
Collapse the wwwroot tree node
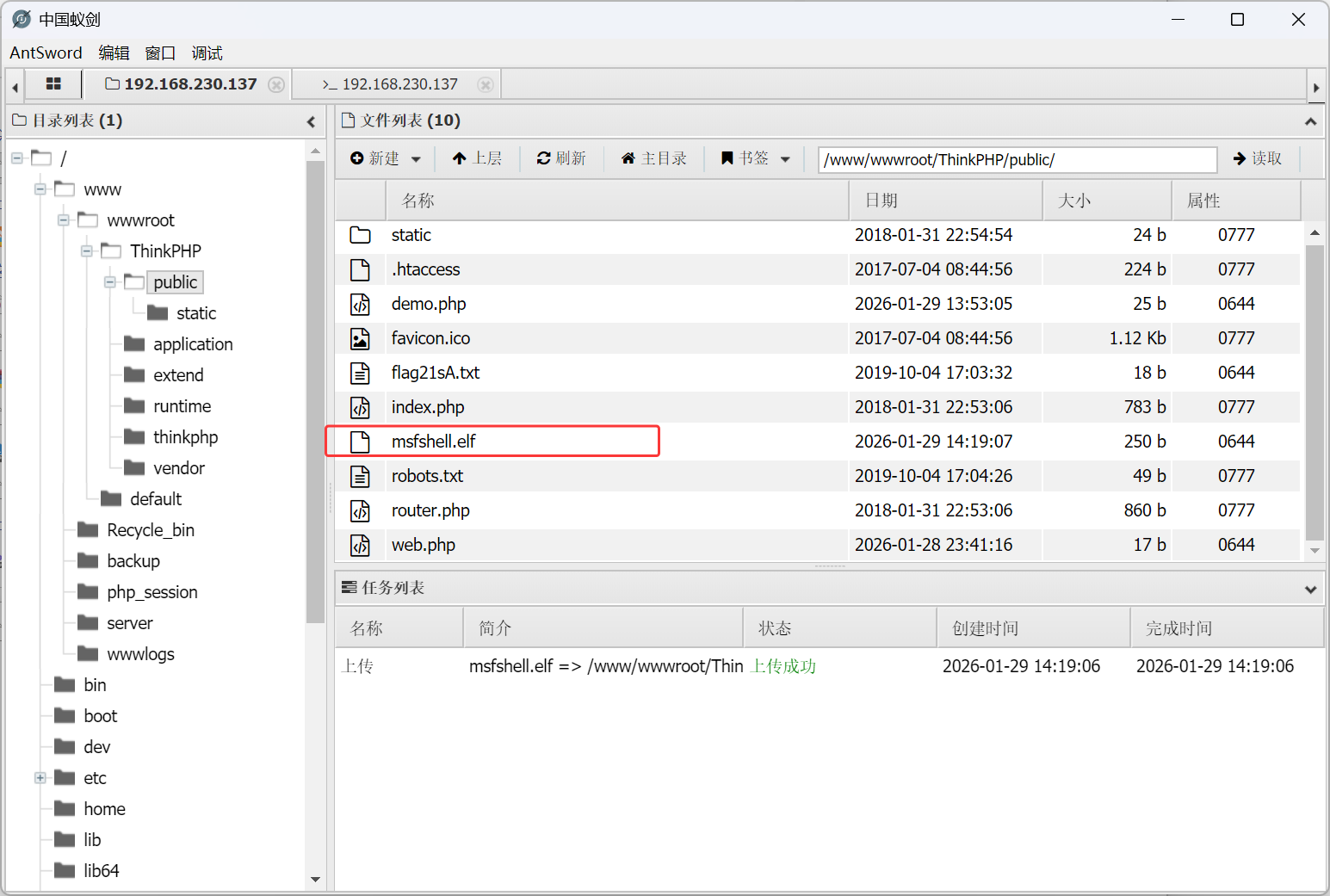pyautogui.click(x=63, y=220)
